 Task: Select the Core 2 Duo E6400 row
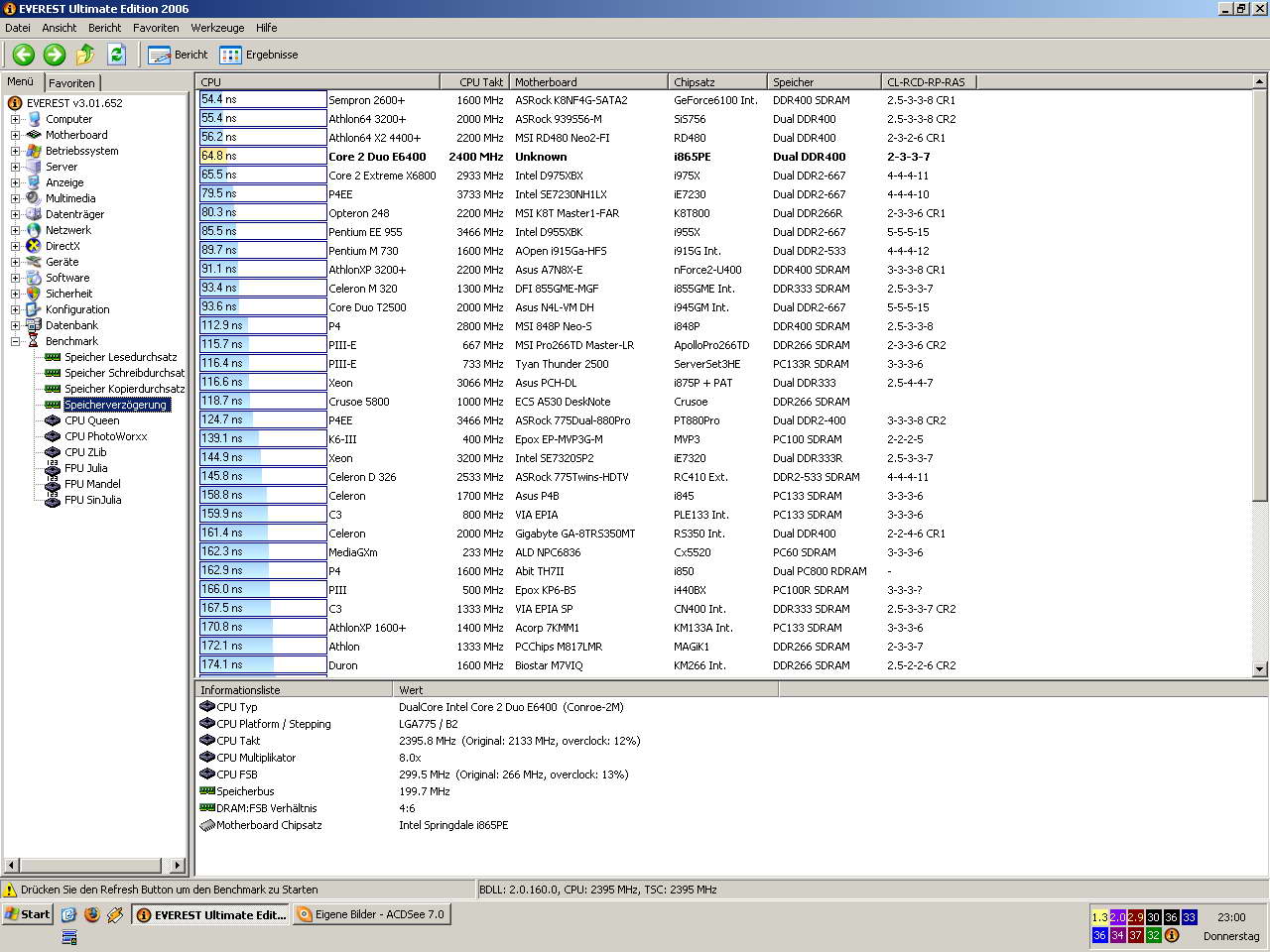click(577, 156)
